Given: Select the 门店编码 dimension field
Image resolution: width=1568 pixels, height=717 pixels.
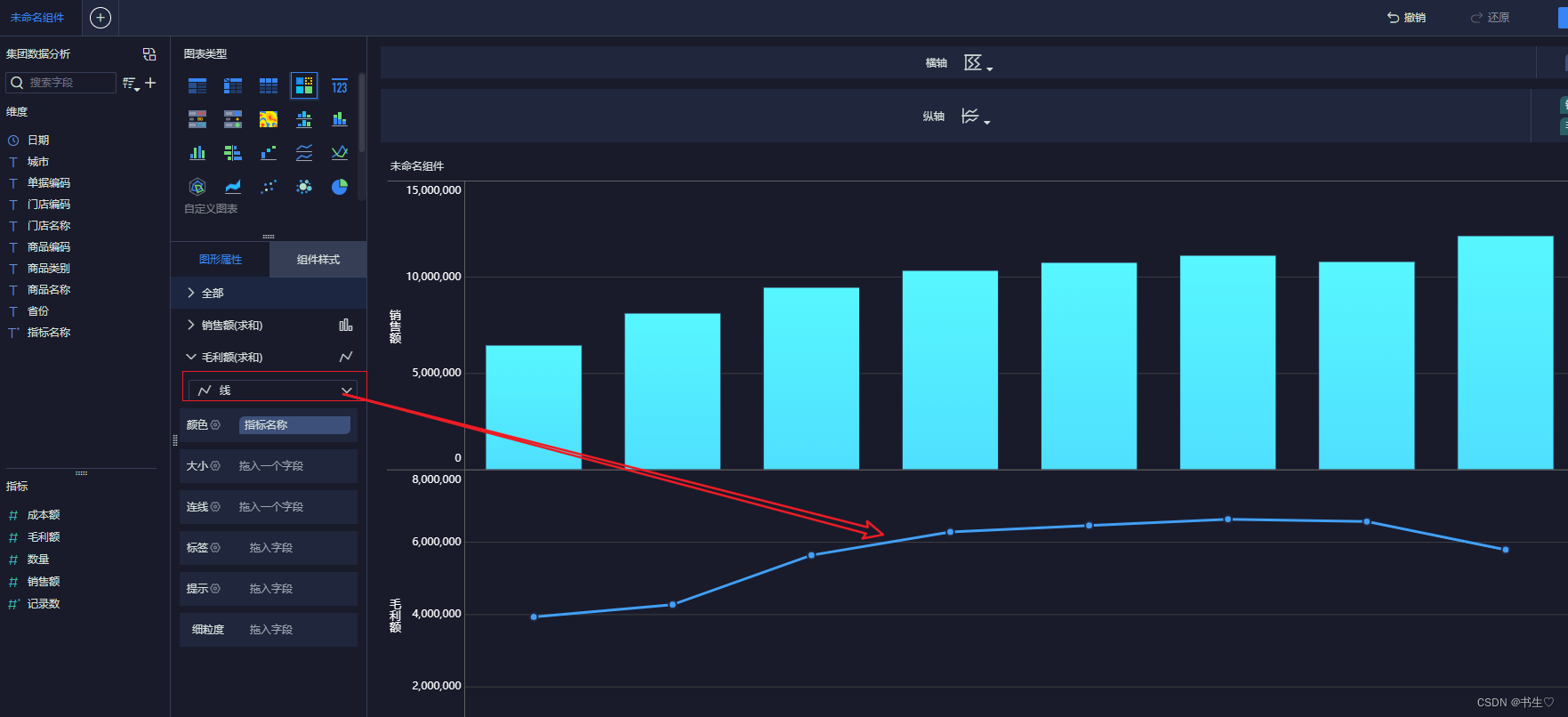Looking at the screenshot, I should pos(49,205).
